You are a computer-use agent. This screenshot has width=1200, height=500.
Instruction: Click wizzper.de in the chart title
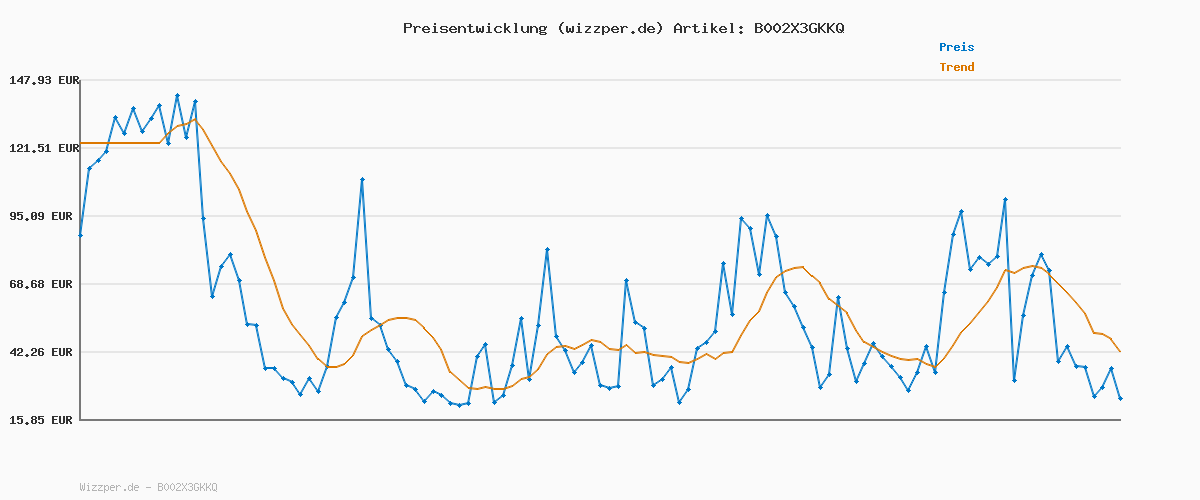[x=609, y=28]
